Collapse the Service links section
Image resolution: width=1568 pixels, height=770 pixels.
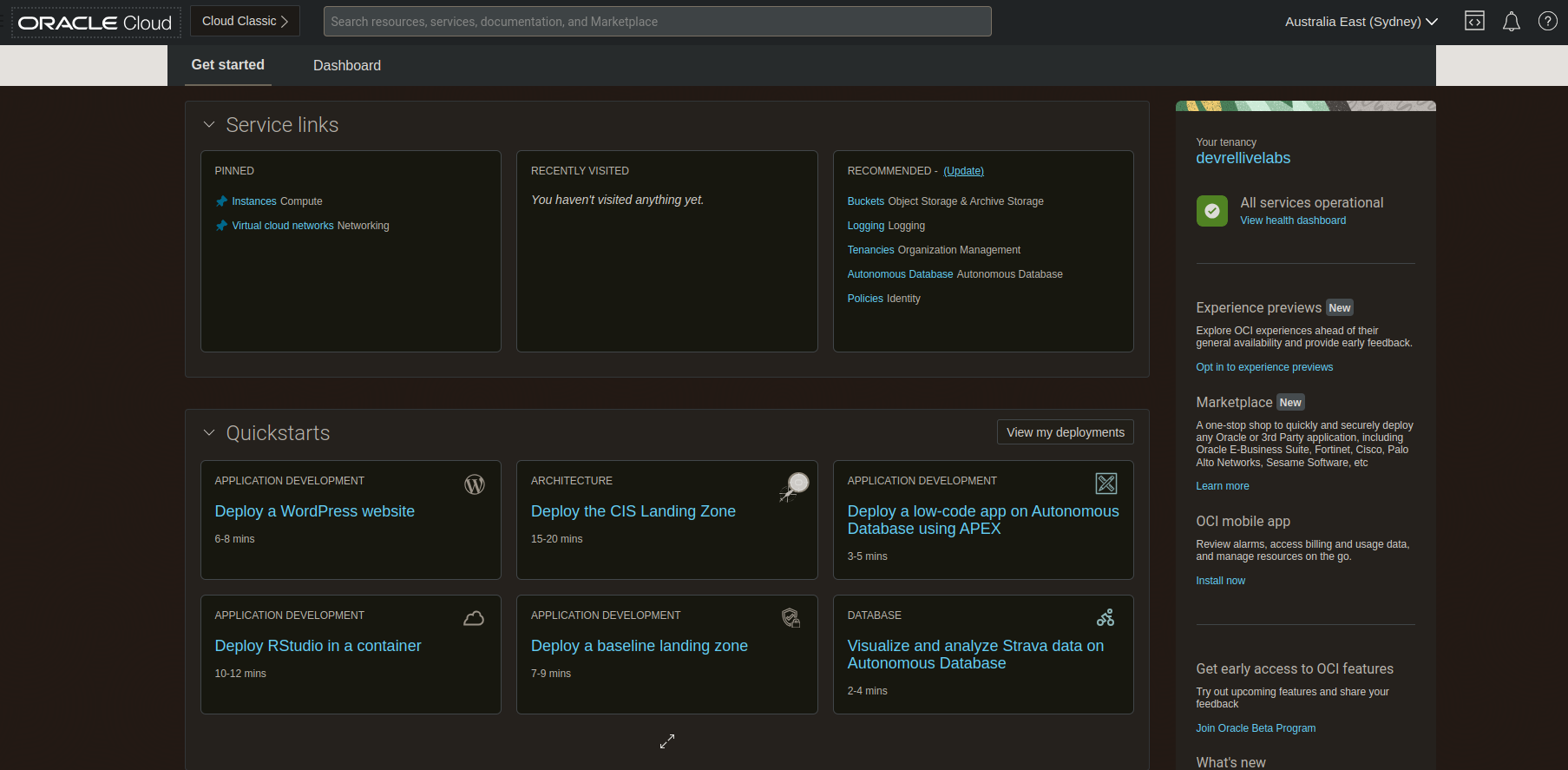tap(209, 125)
